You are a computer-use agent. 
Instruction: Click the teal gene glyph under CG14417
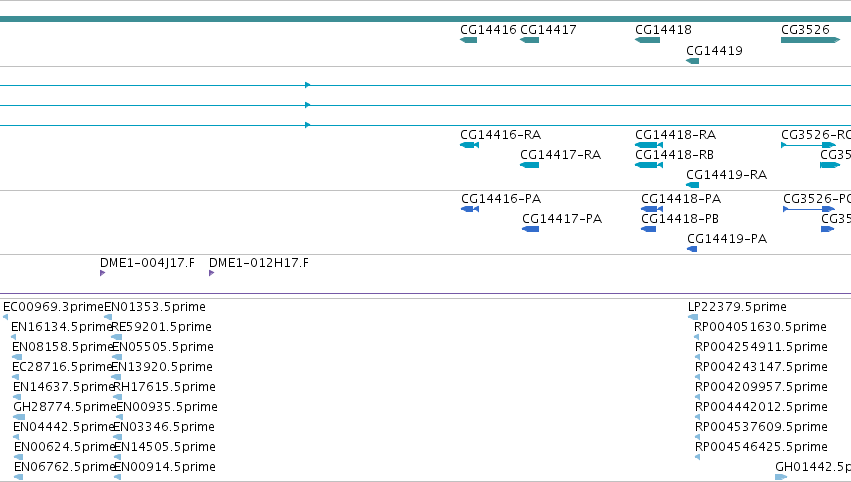tap(530, 40)
